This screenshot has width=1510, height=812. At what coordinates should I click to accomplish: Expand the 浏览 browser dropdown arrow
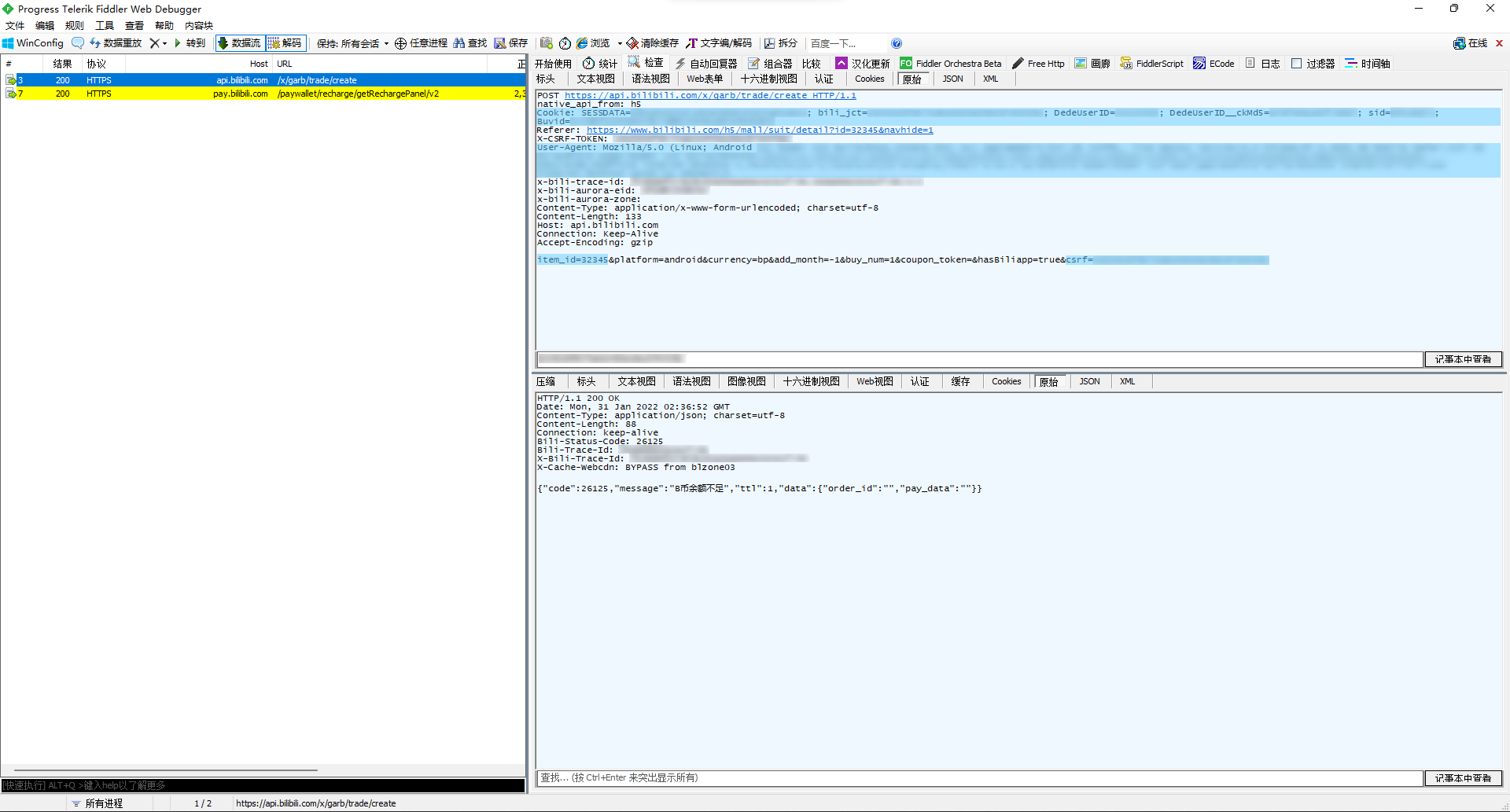point(620,43)
